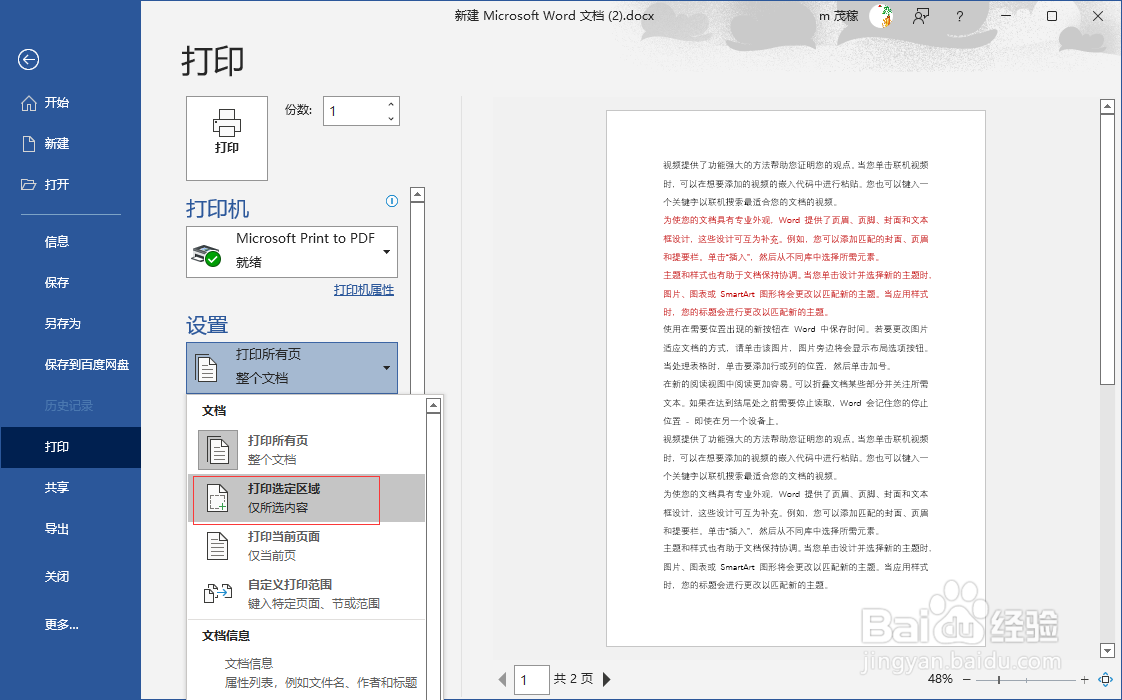Click the preview vertical scrollbar thumb
Image resolution: width=1122 pixels, height=700 pixels.
click(1107, 250)
